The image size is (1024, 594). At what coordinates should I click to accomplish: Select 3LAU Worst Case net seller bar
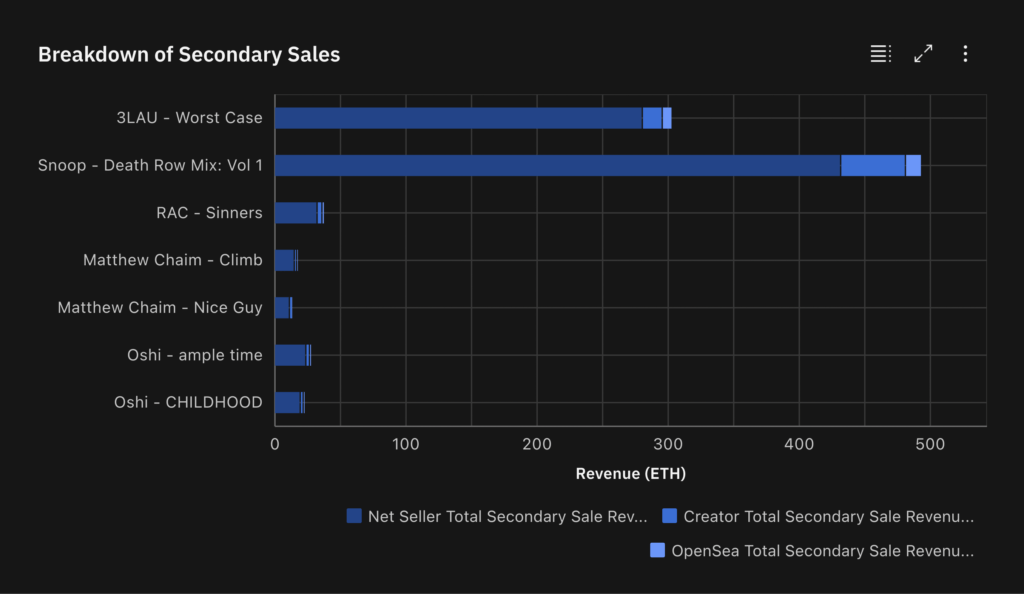457,118
